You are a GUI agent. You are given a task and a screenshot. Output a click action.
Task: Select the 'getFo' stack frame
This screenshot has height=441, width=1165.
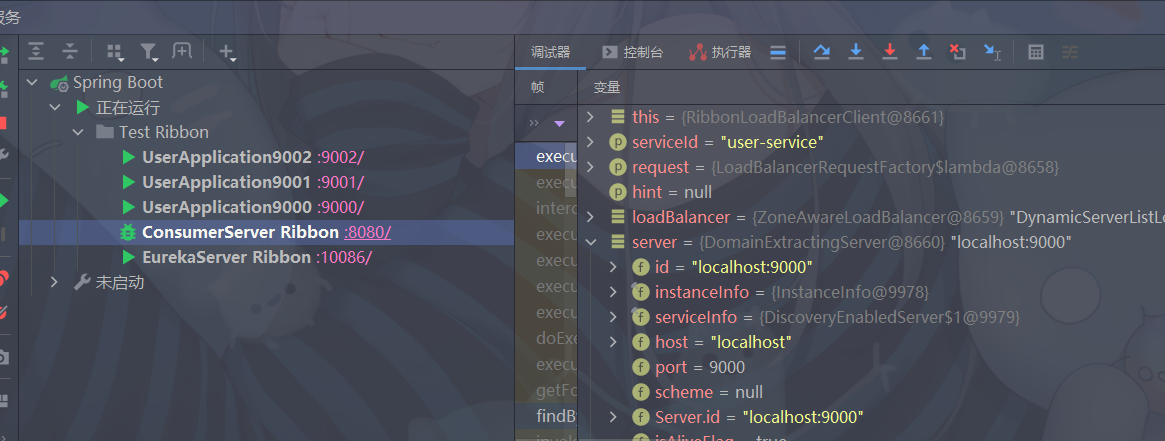(x=546, y=391)
